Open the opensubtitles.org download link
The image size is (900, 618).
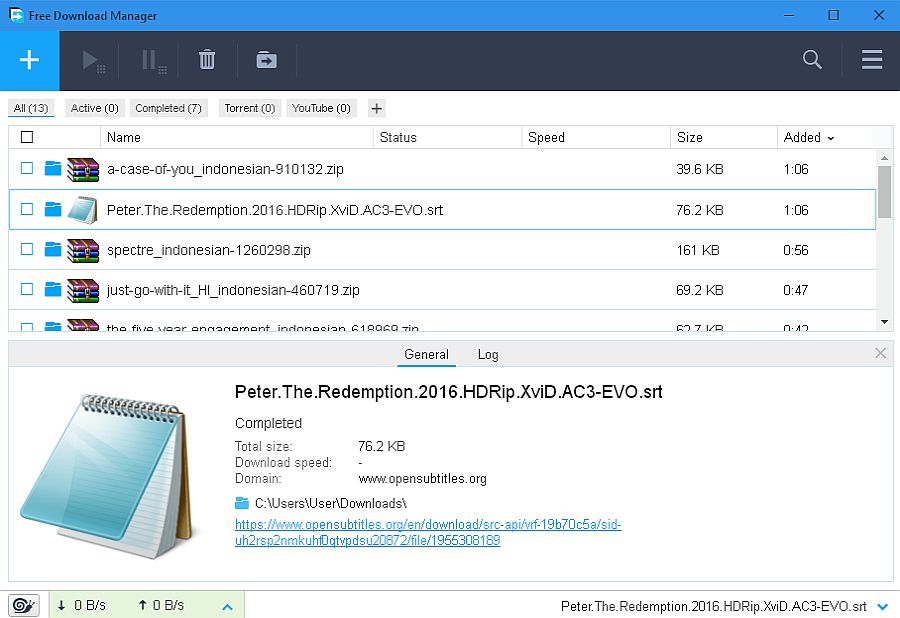pyautogui.click(x=428, y=532)
